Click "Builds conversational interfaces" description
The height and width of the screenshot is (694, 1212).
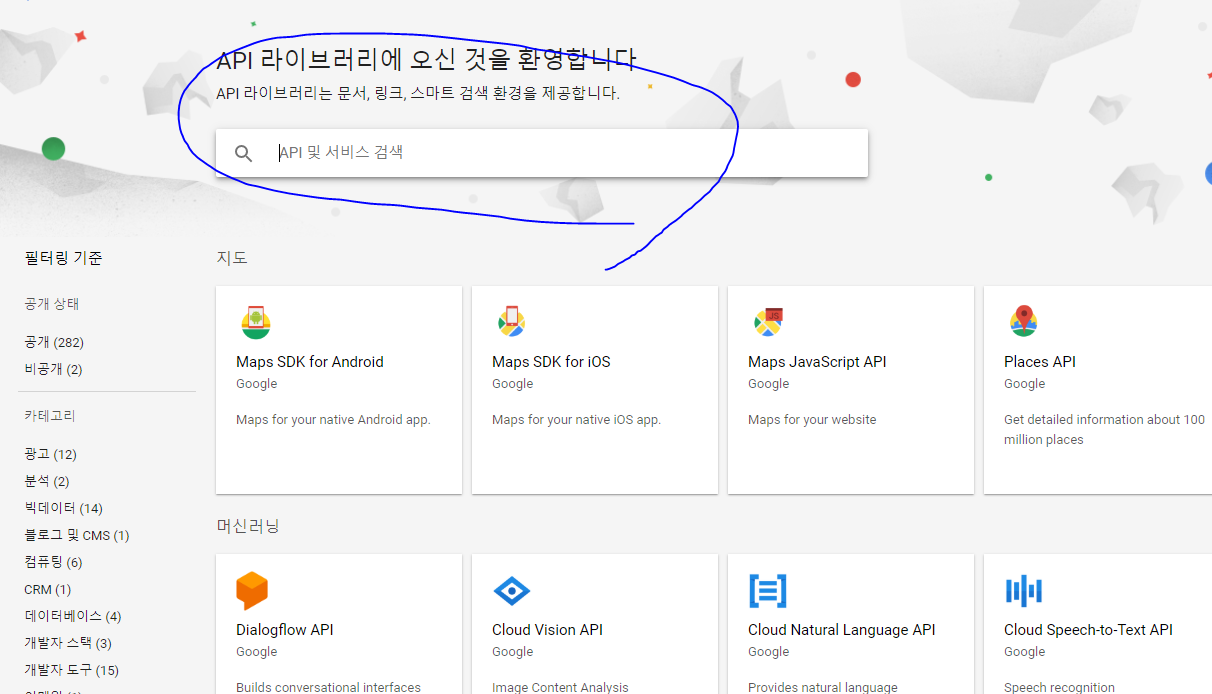pos(328,687)
